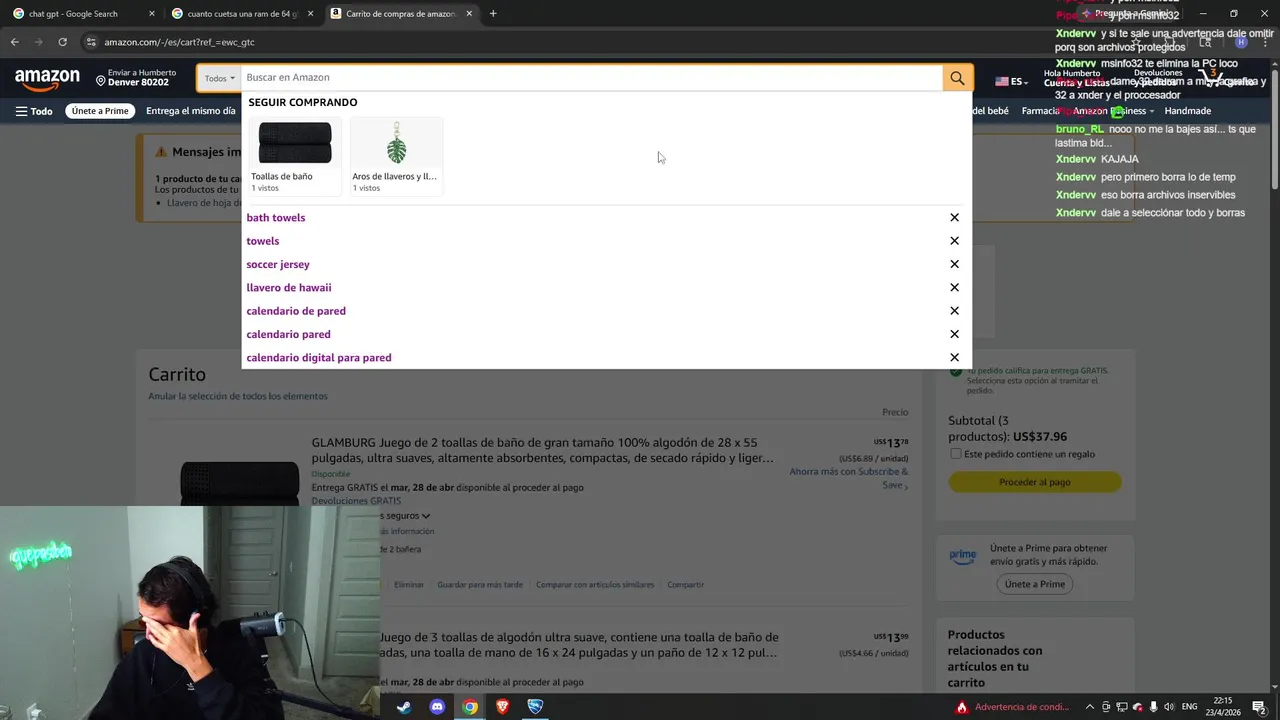Remove 'calendario pared' suggestion via X
The height and width of the screenshot is (720, 1280).
(954, 334)
